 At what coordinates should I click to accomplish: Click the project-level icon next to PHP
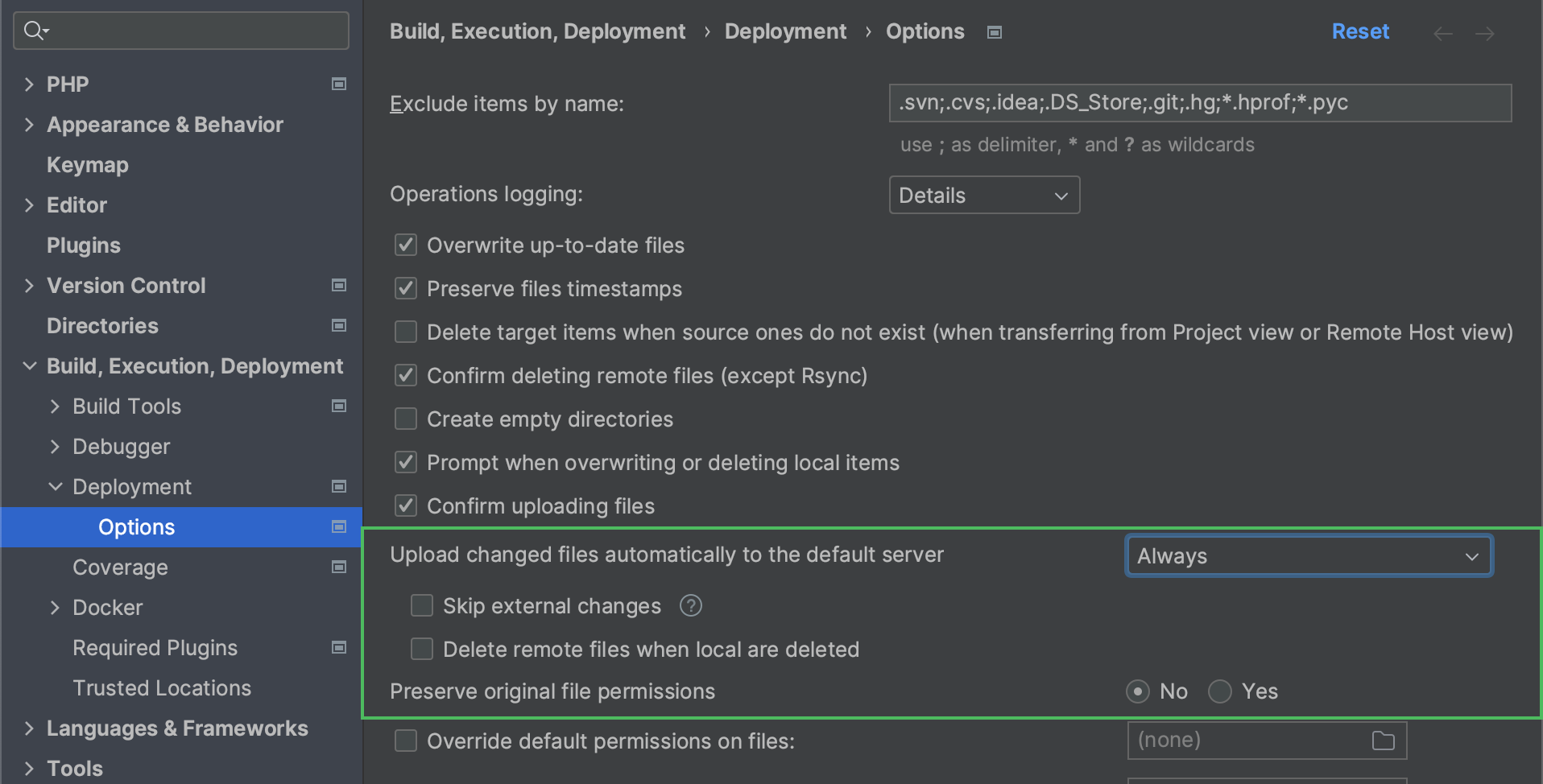point(339,84)
